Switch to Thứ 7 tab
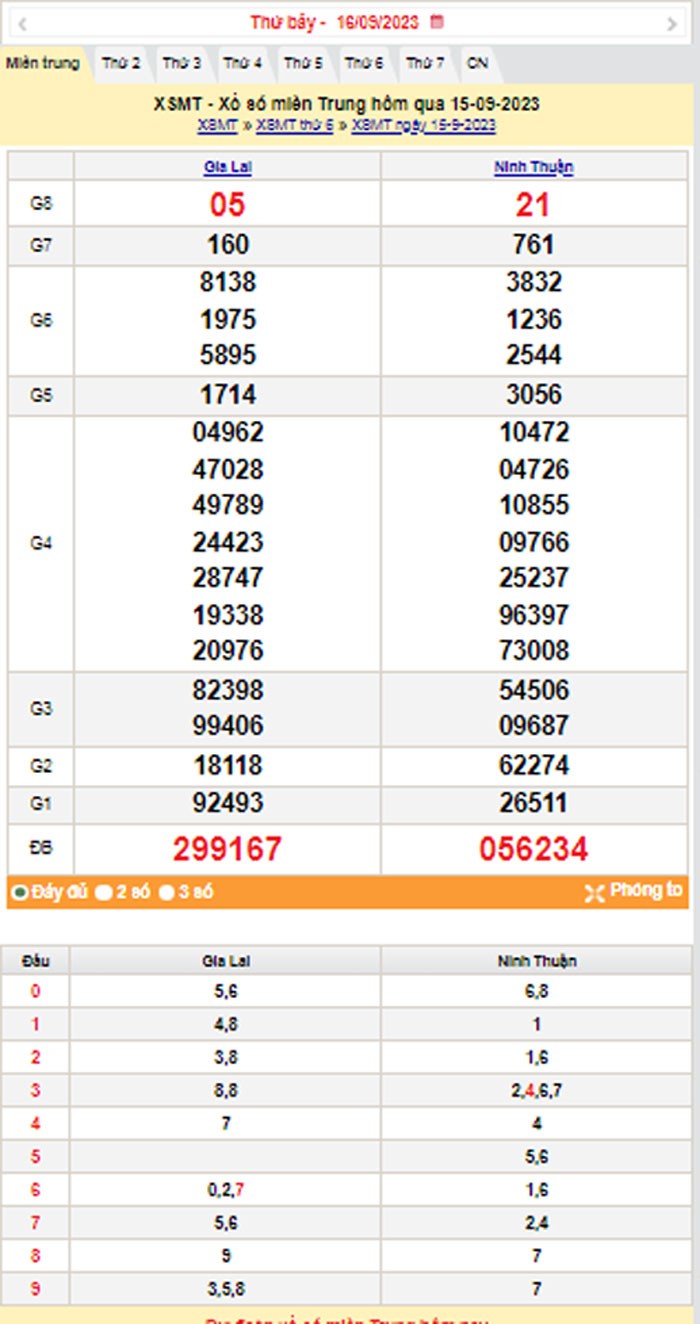 point(425,63)
